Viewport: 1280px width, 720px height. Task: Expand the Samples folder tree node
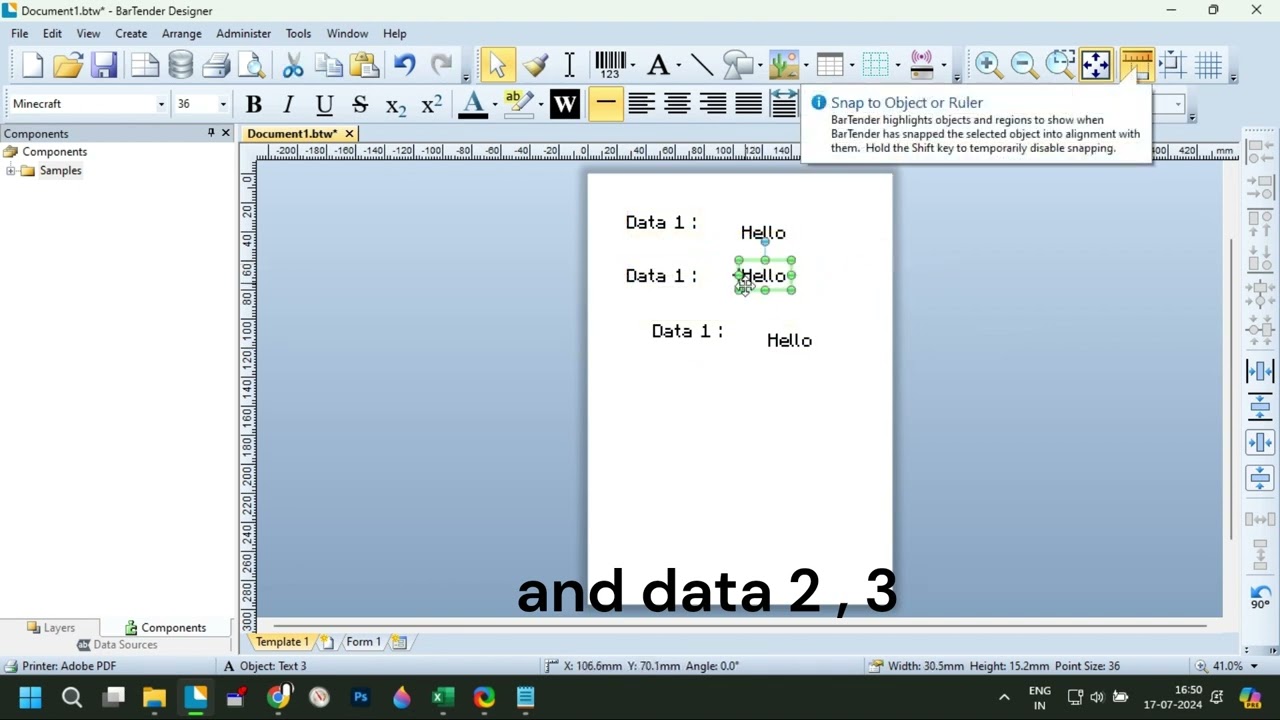10,171
